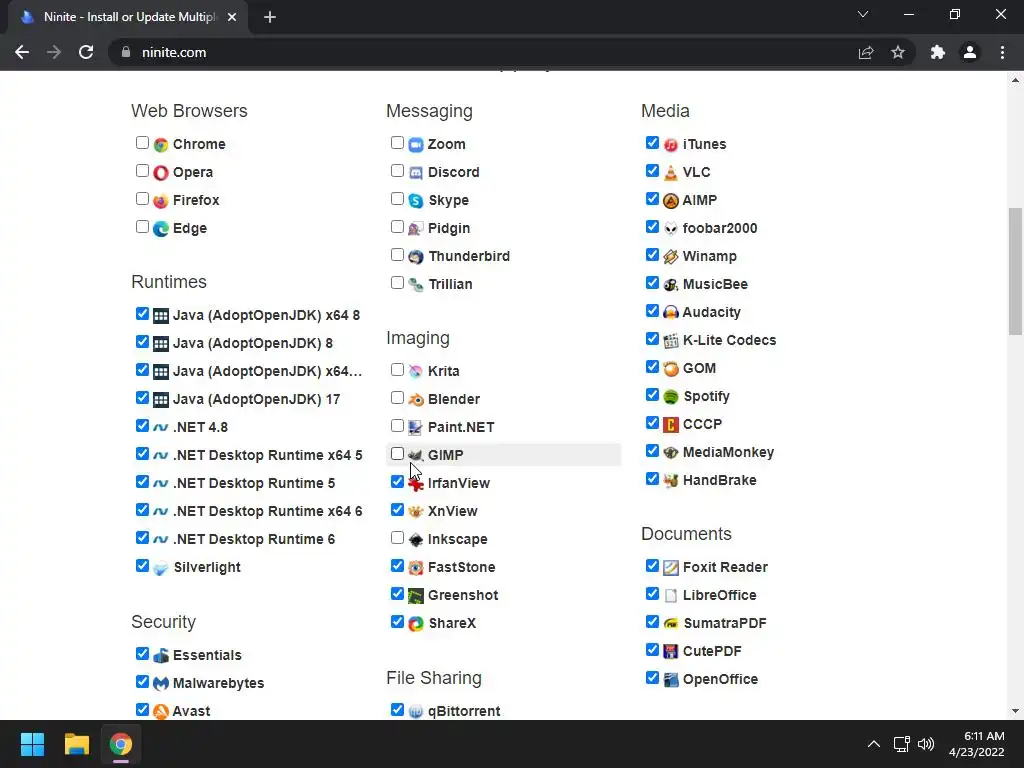Enable the GIMP checkbox

pos(397,454)
